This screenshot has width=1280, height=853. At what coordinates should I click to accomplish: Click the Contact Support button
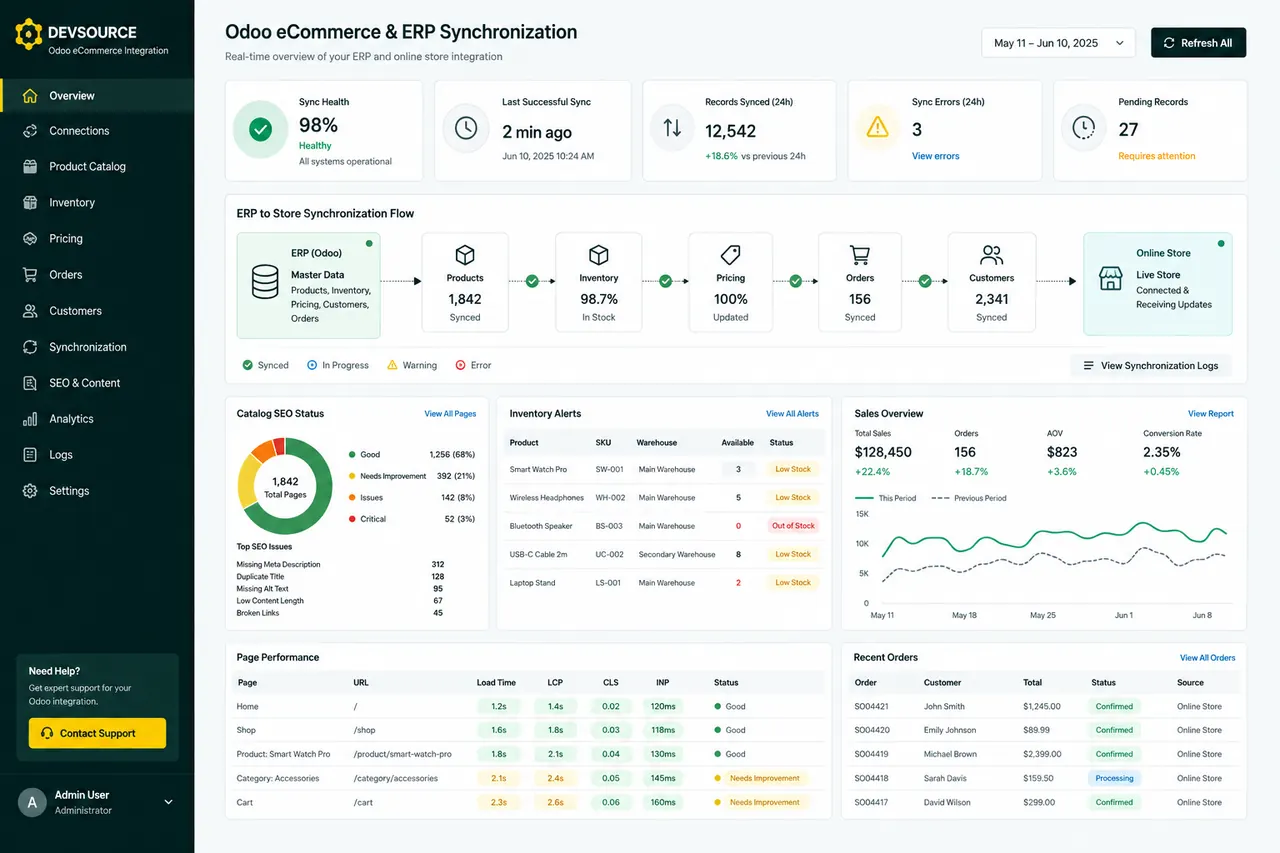(x=97, y=733)
